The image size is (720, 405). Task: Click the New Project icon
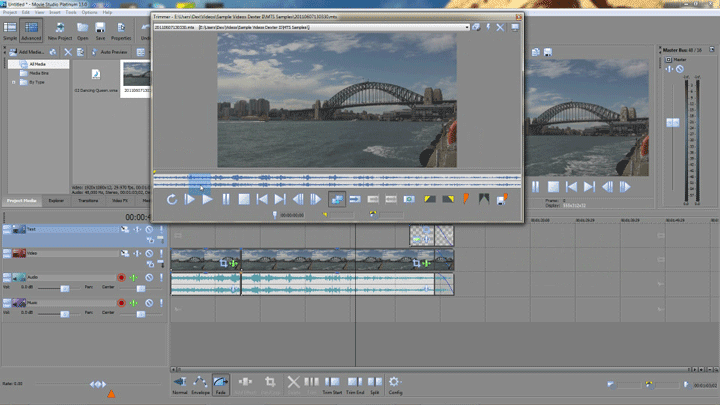pos(61,28)
